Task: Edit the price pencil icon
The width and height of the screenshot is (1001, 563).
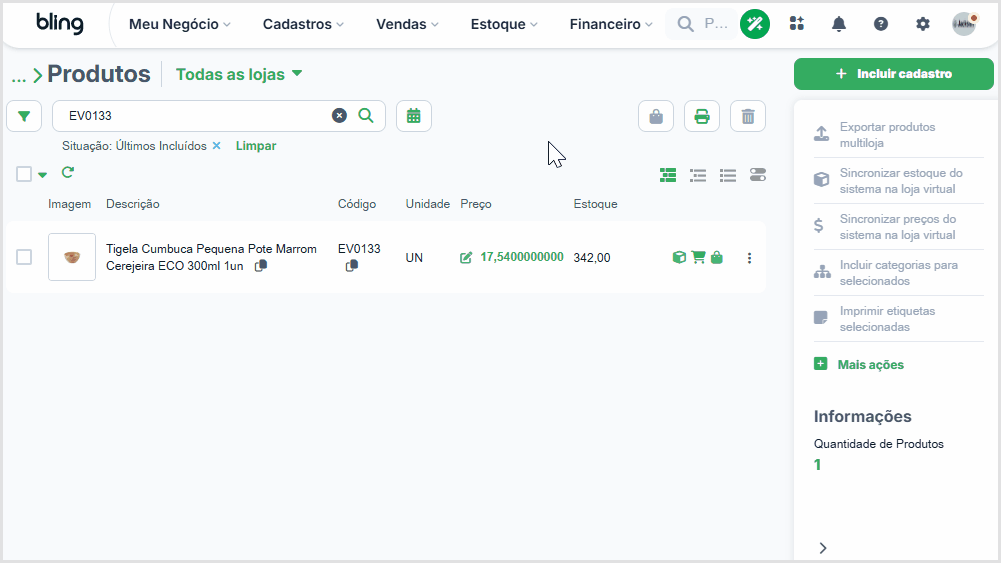Action: point(466,257)
